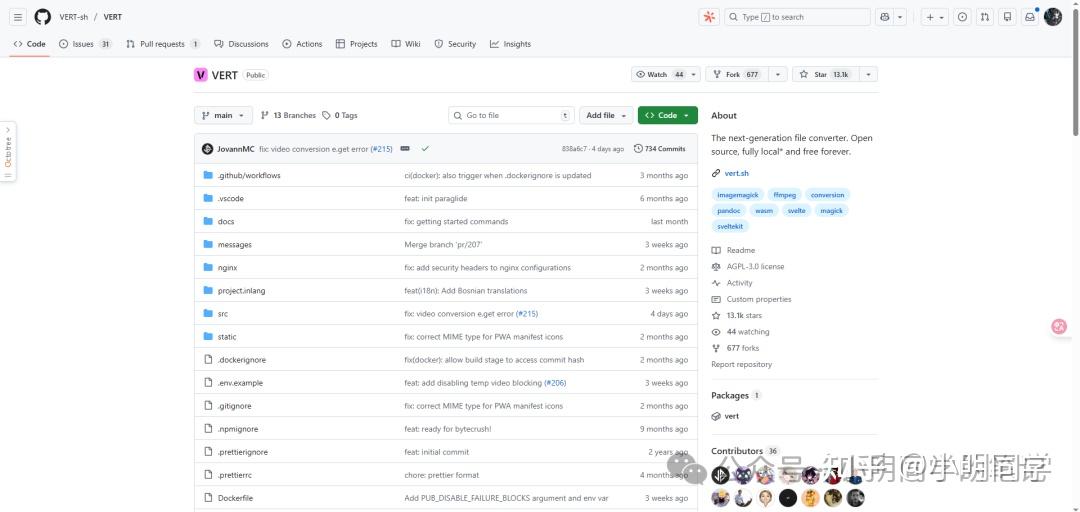This screenshot has height=512, width=1080.
Task: Switch to the Insights tab
Action: coord(510,44)
